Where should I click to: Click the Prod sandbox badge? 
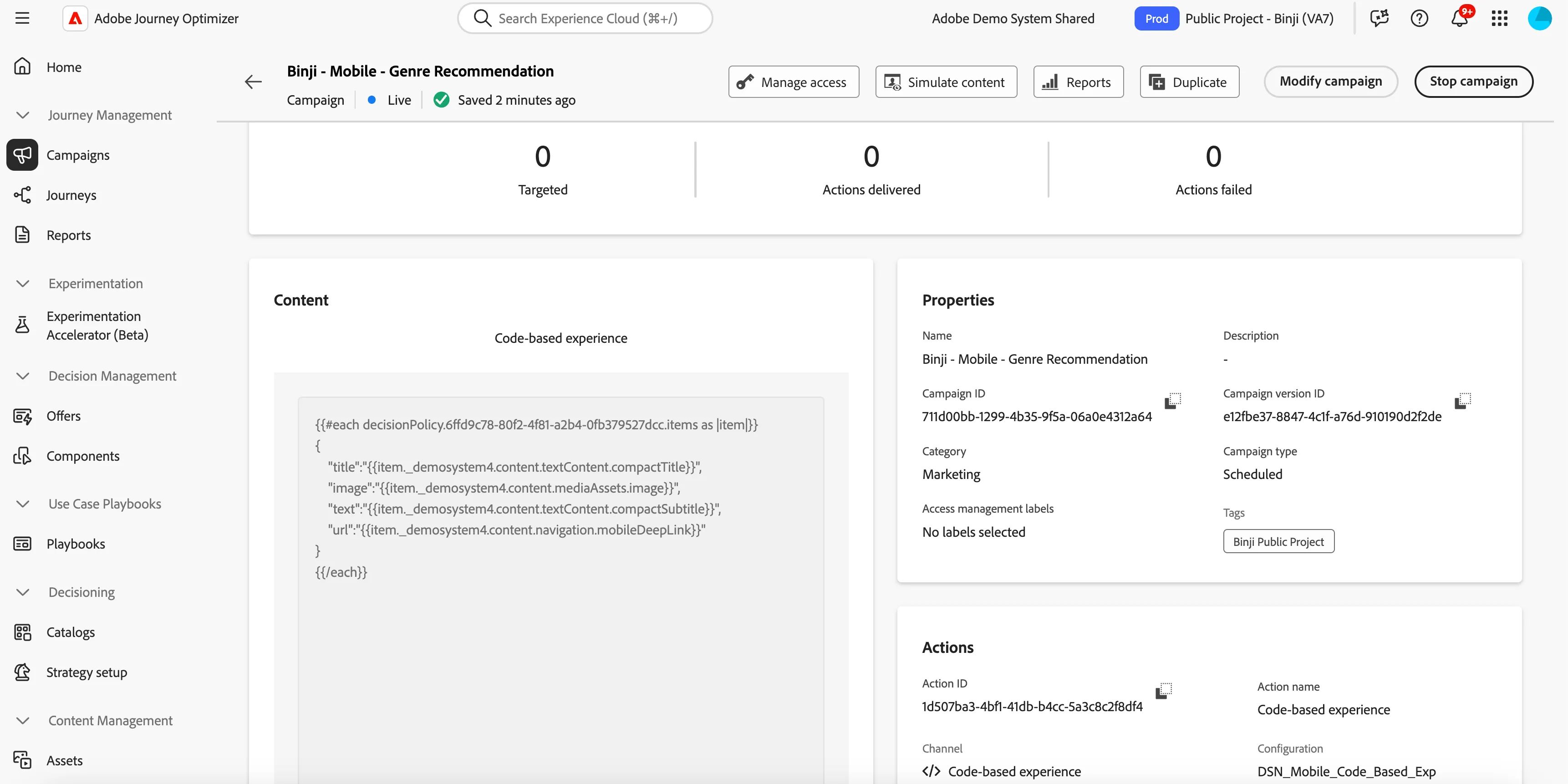1156,18
